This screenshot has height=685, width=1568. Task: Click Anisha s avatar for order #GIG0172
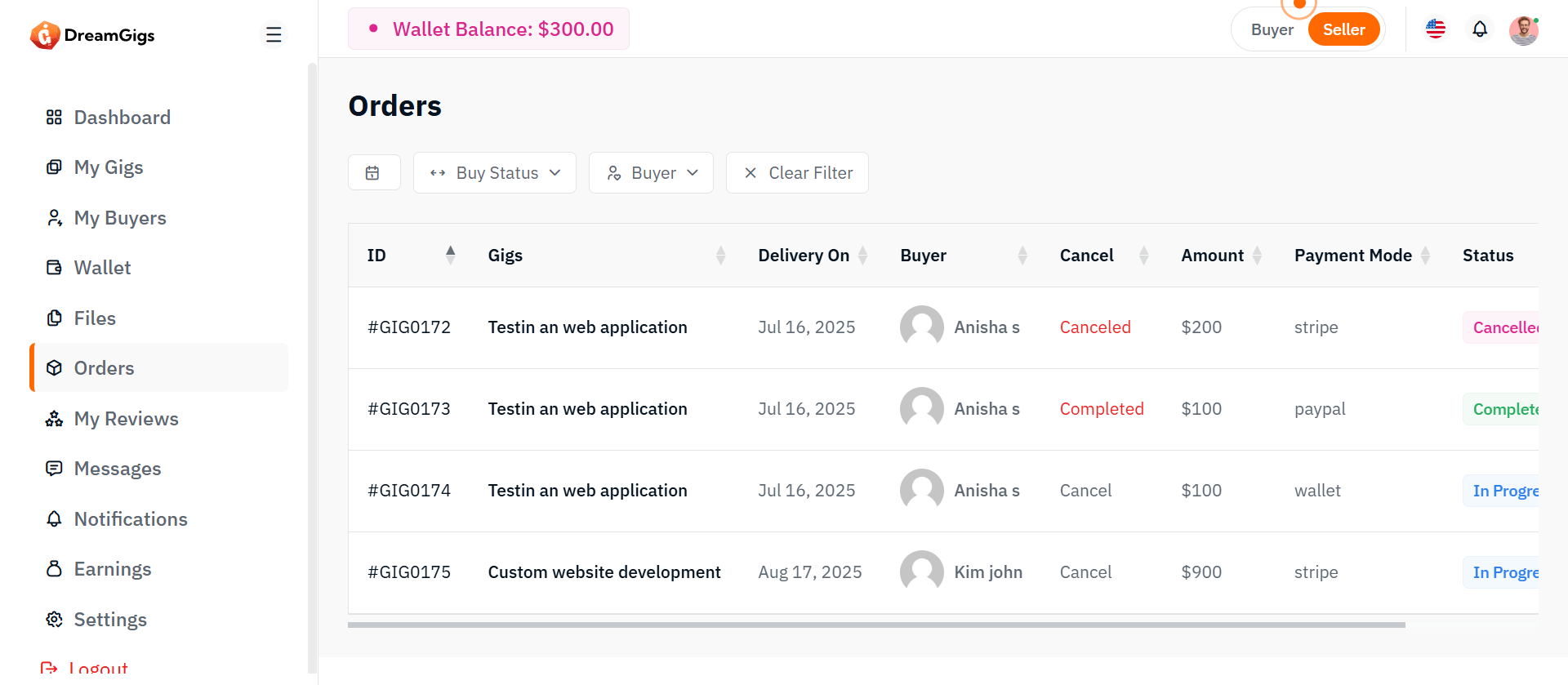point(921,327)
